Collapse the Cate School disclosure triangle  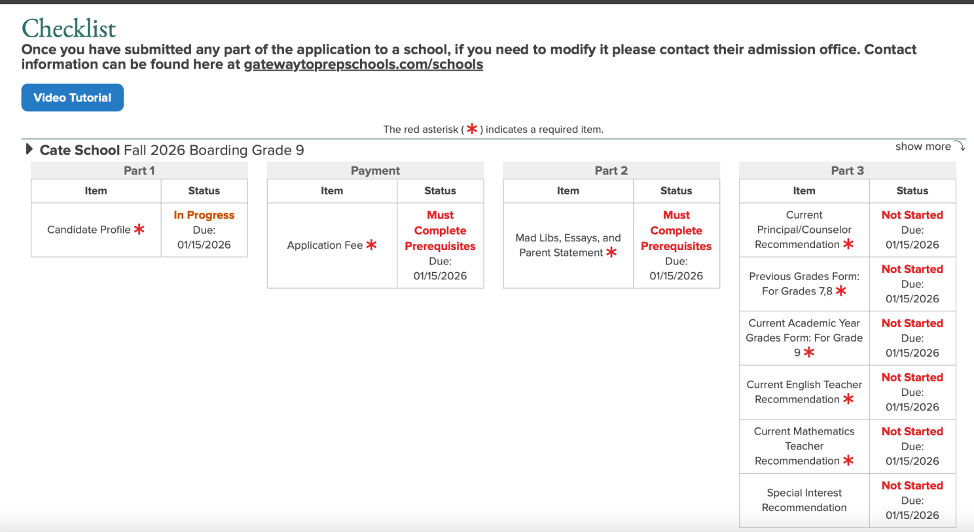(29, 149)
